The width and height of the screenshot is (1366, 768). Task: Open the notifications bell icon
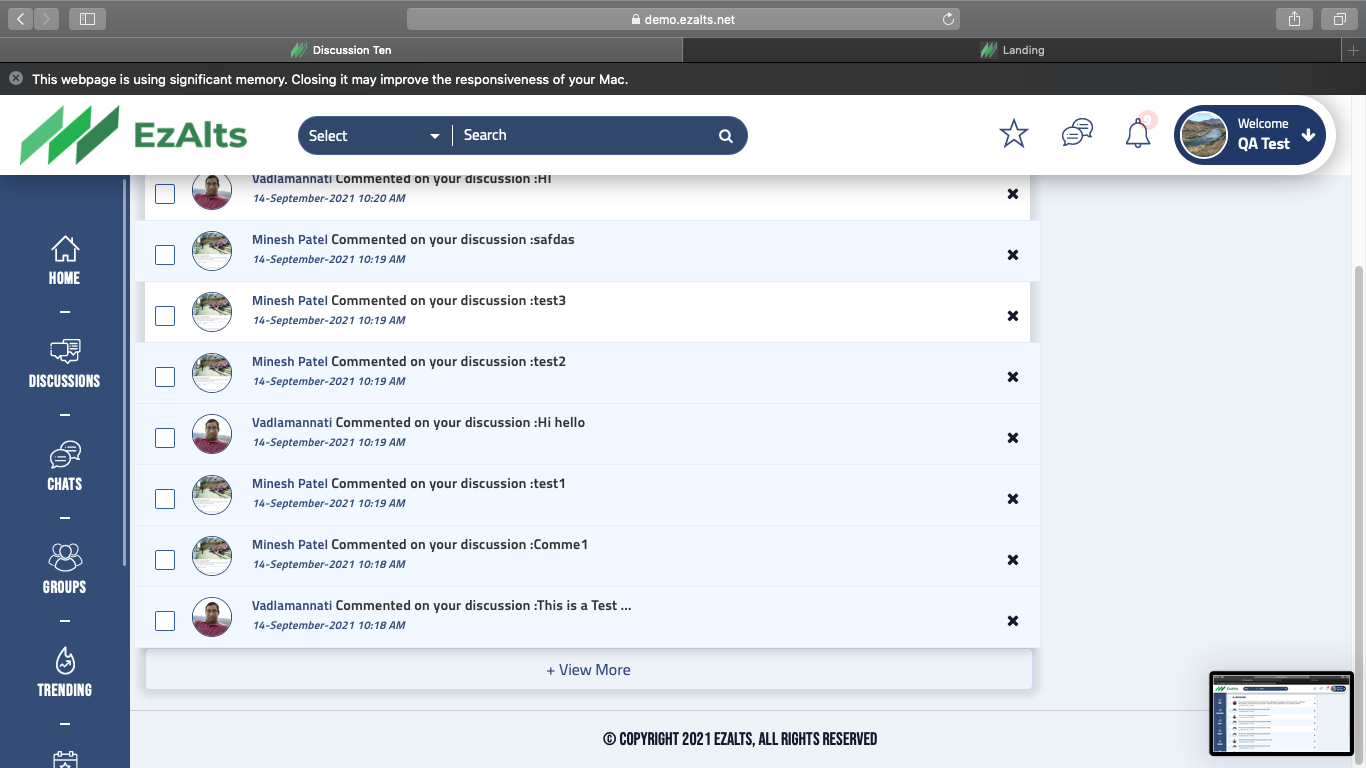1138,134
